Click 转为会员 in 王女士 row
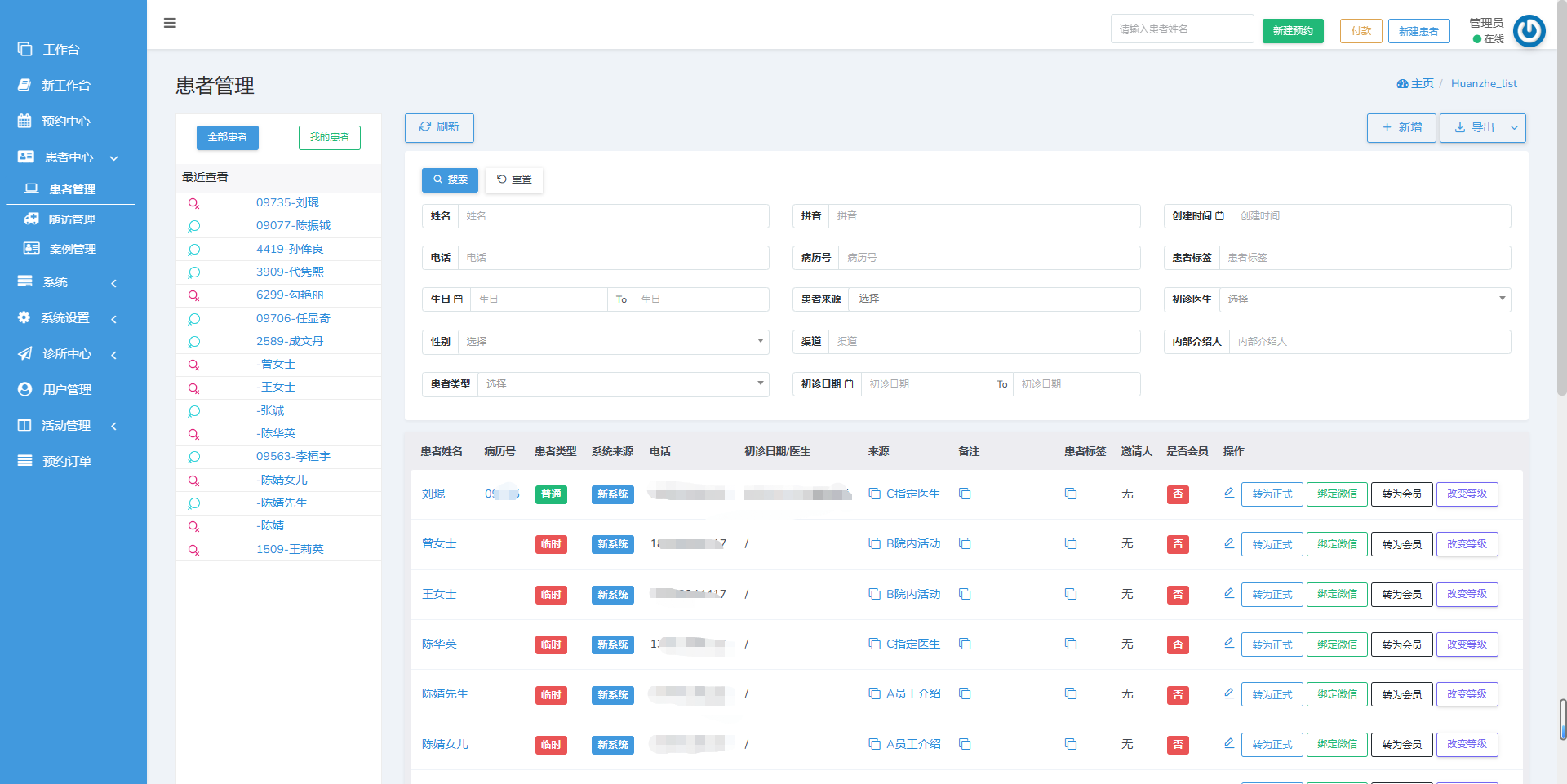Screen dimensions: 1567x784 click(x=1401, y=595)
